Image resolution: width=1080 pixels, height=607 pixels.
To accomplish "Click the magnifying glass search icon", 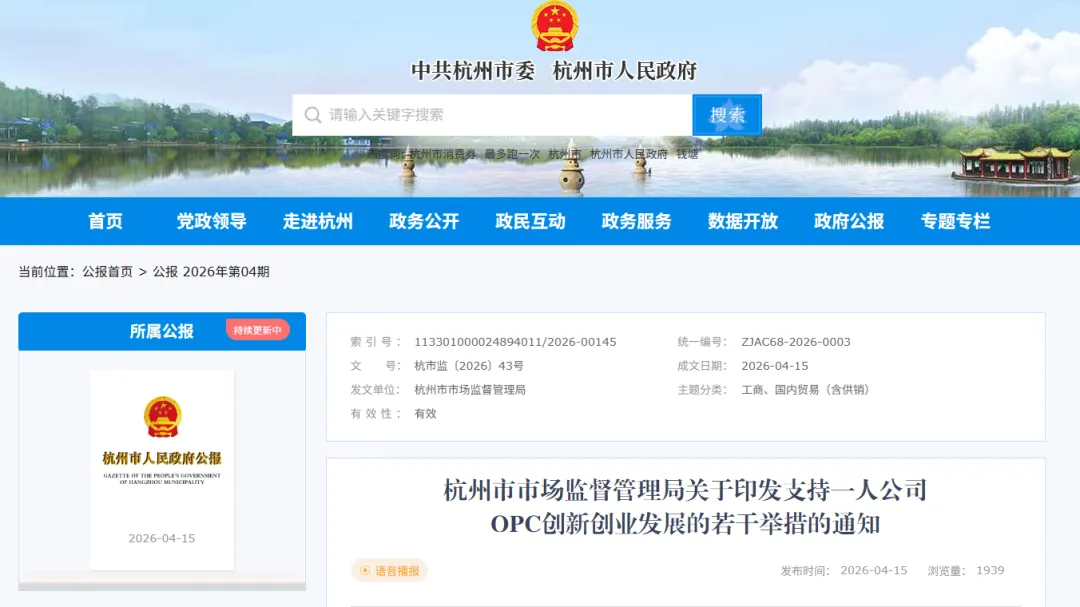I will coord(313,115).
